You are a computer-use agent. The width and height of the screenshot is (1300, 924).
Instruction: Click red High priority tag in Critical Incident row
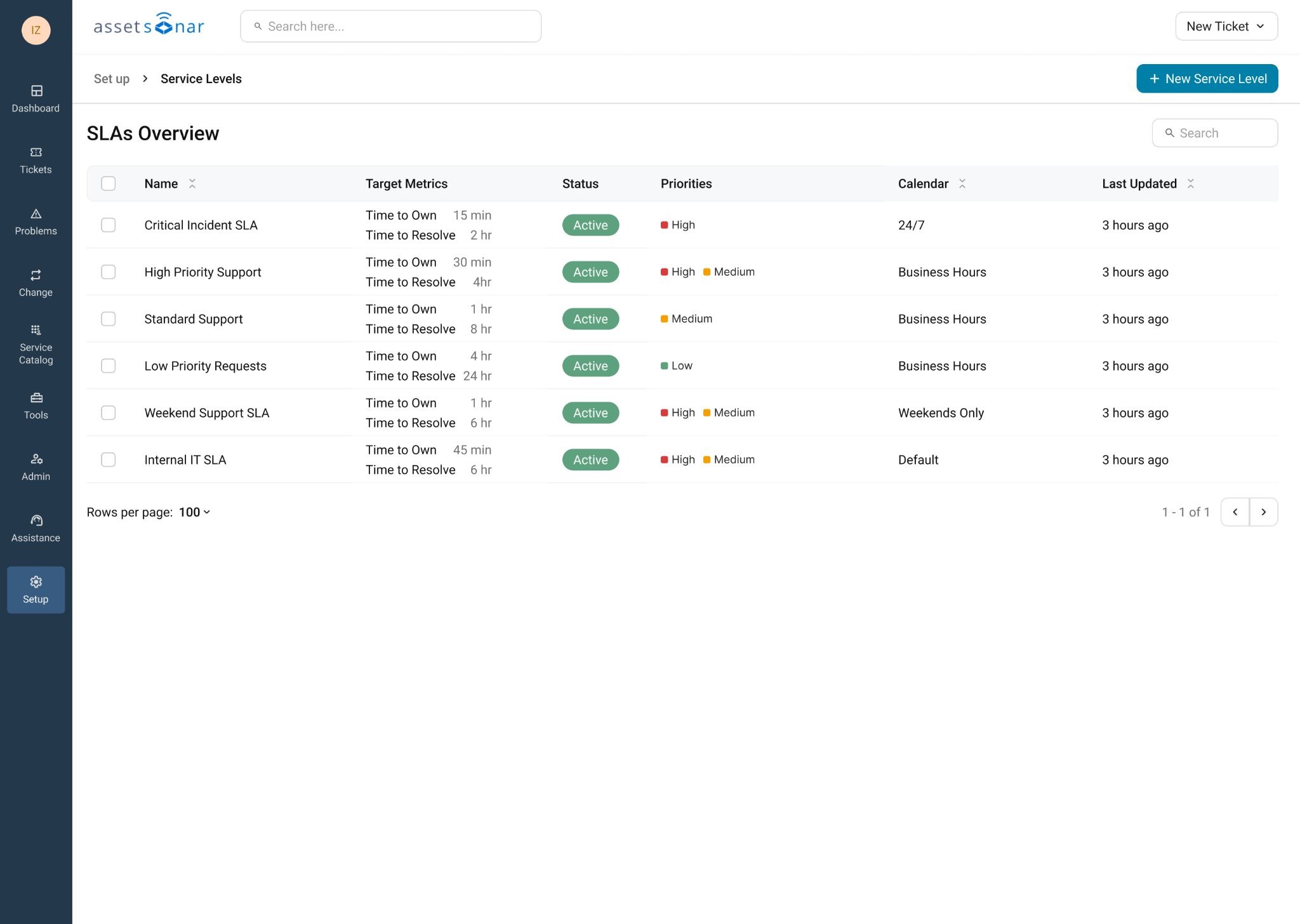[x=678, y=225]
